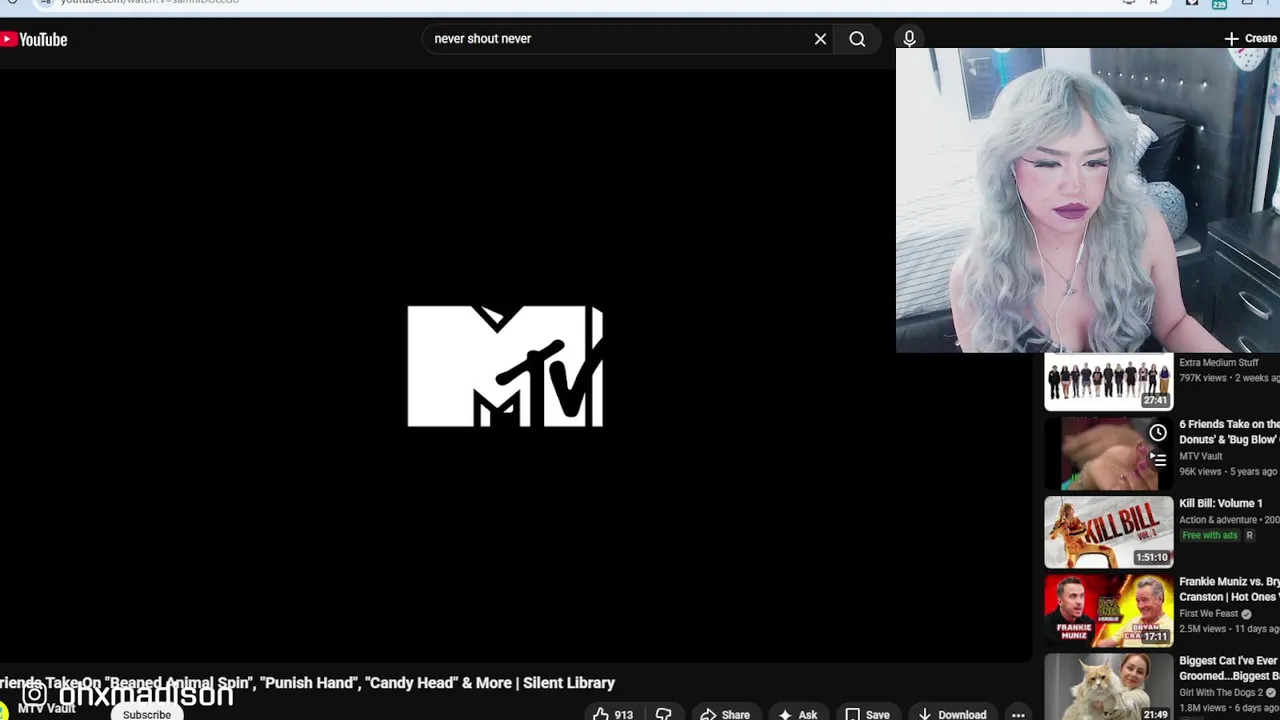The width and height of the screenshot is (1280, 720).
Task: Open the YouTube home logo
Action: 34,39
